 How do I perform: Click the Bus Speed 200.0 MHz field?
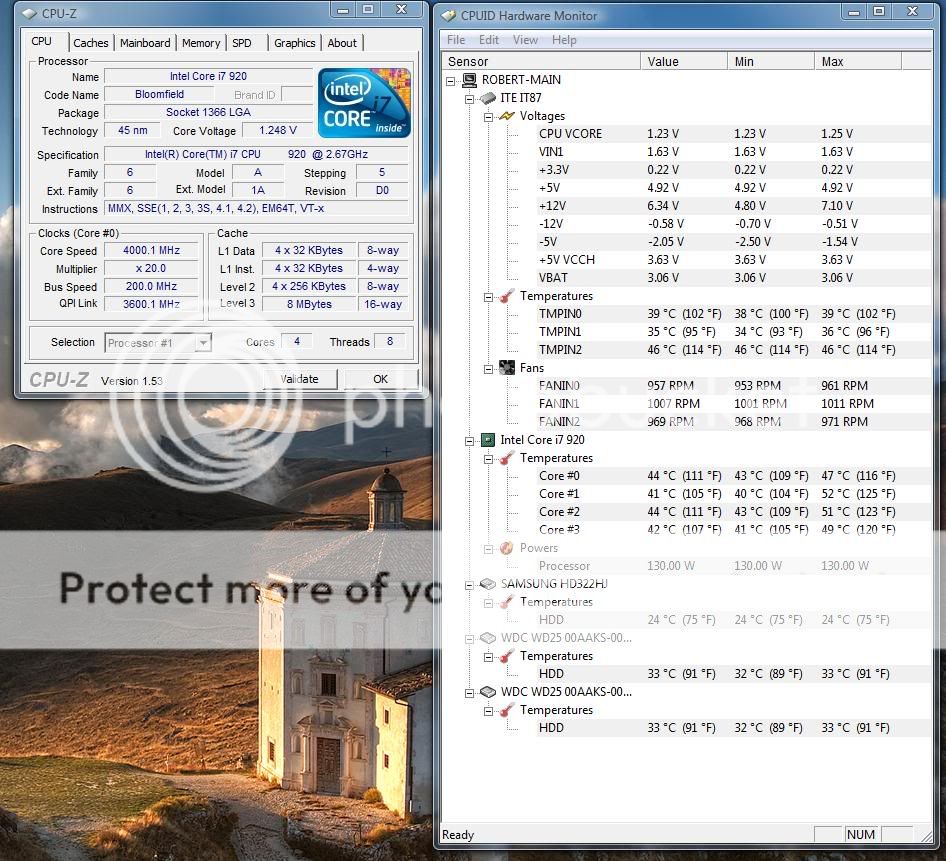(151, 287)
